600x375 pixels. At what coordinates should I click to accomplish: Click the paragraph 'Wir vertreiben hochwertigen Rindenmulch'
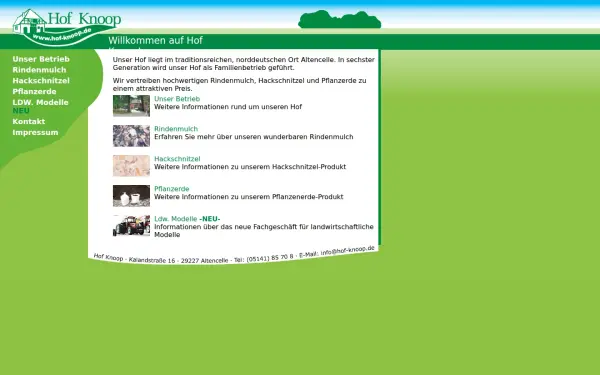[240, 85]
